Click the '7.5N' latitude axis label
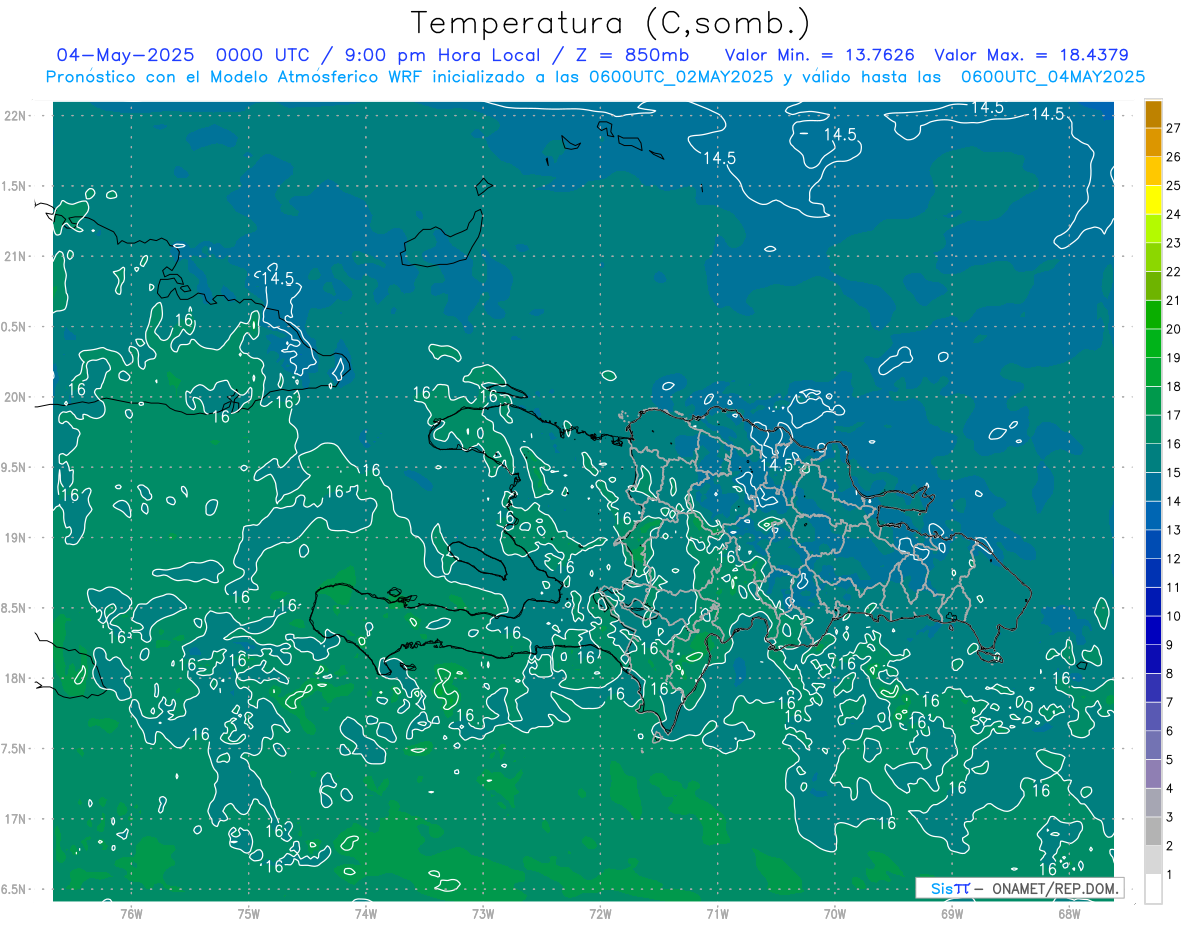Screen dimensions: 1200x927 point(15,749)
